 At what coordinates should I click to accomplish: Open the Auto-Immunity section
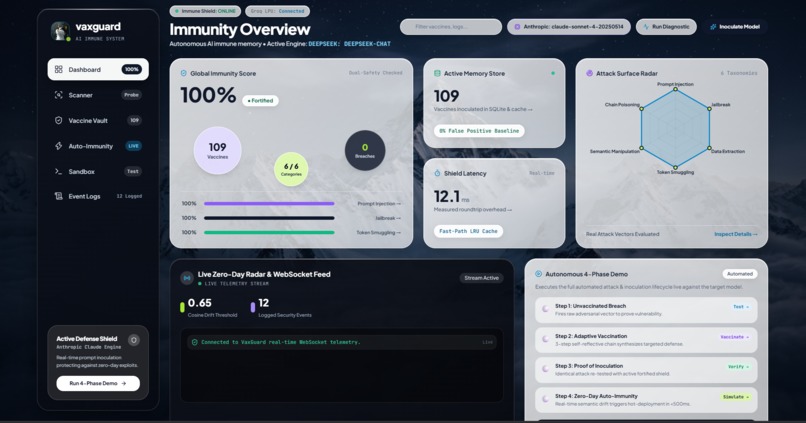point(98,146)
